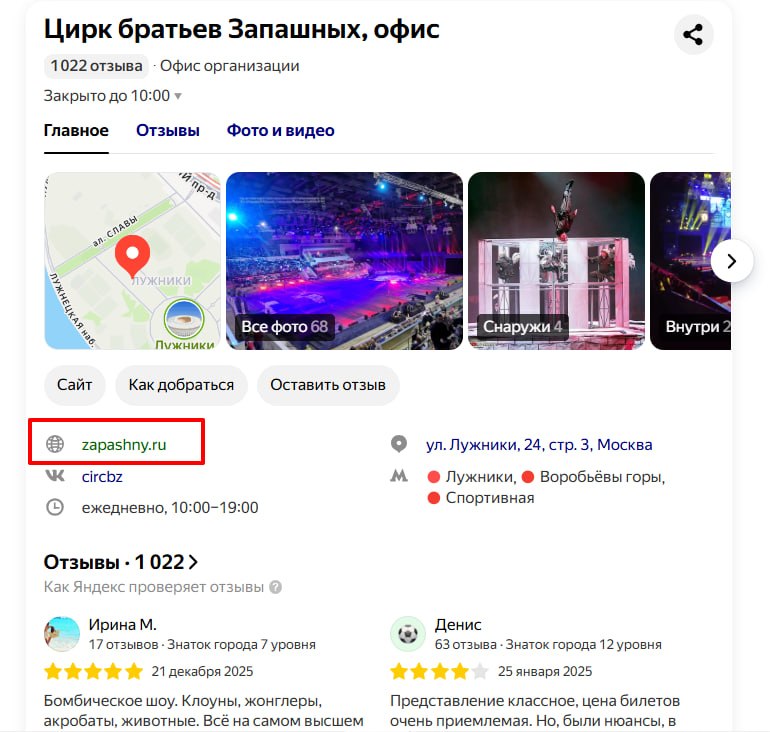
Task: Click the clock opening hours icon
Action: pyautogui.click(x=55, y=507)
